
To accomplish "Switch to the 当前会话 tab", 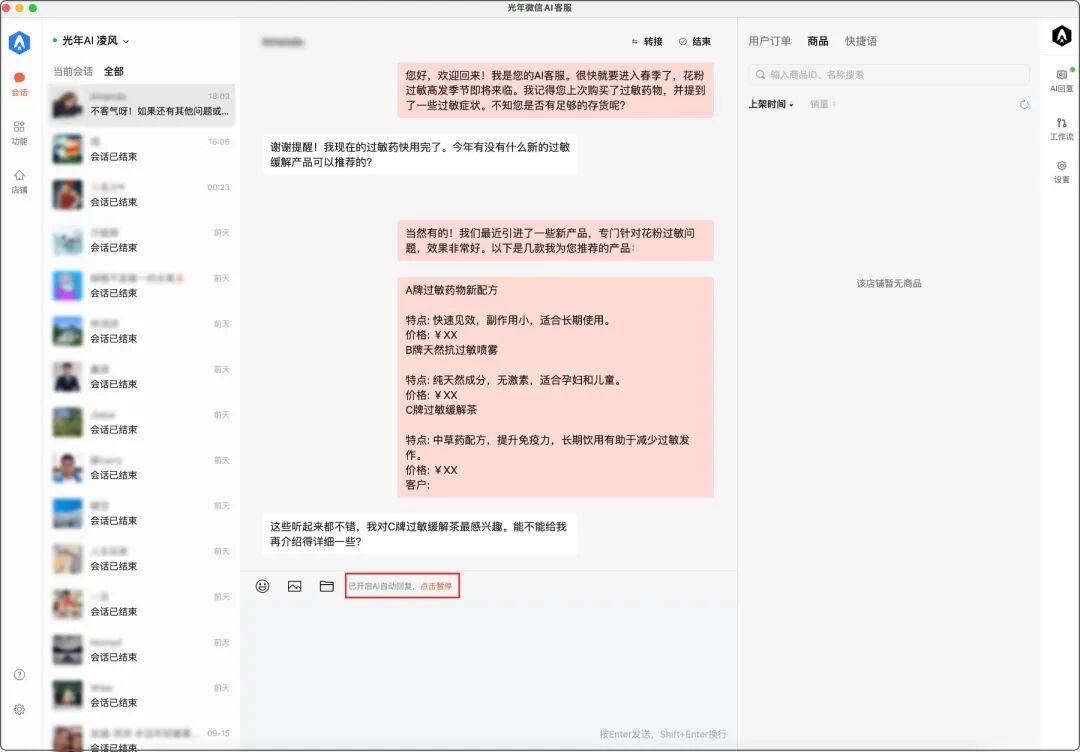I will coord(73,72).
